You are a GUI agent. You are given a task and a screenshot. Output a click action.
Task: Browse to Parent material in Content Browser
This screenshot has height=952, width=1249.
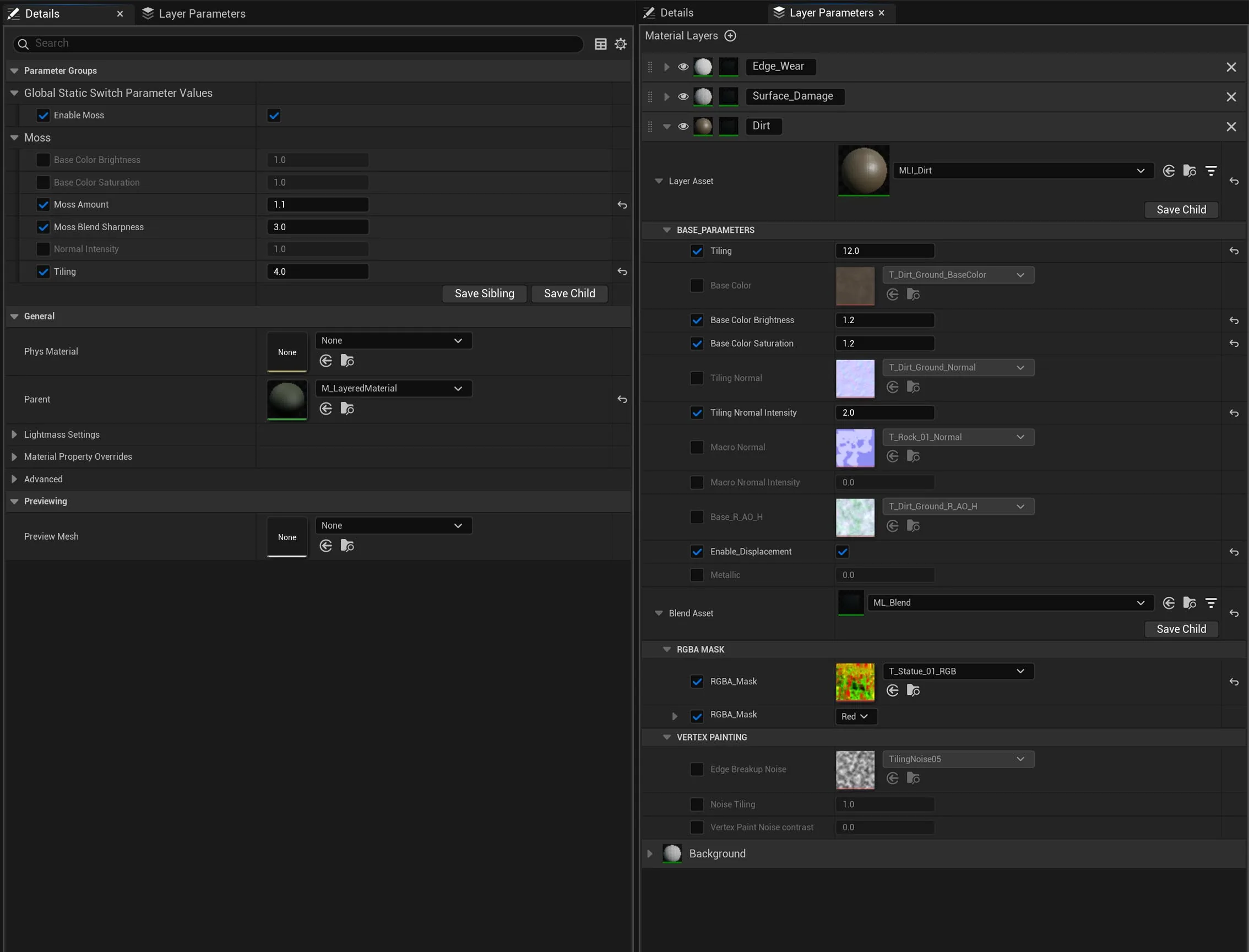(347, 409)
